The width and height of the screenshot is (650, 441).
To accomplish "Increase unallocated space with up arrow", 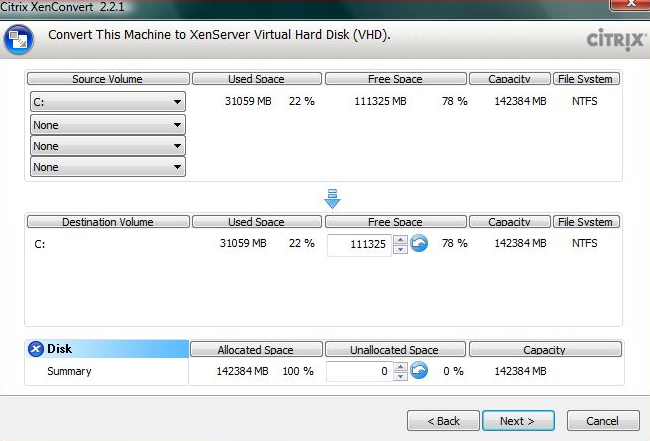I will click(400, 366).
